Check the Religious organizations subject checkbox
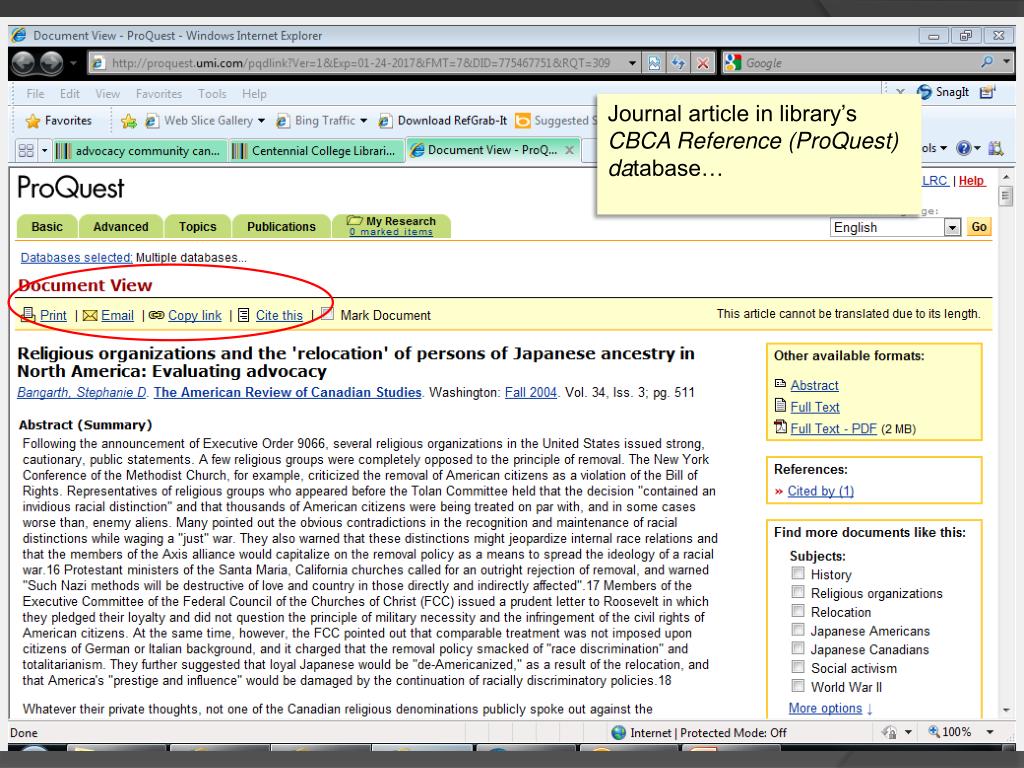 (797, 592)
